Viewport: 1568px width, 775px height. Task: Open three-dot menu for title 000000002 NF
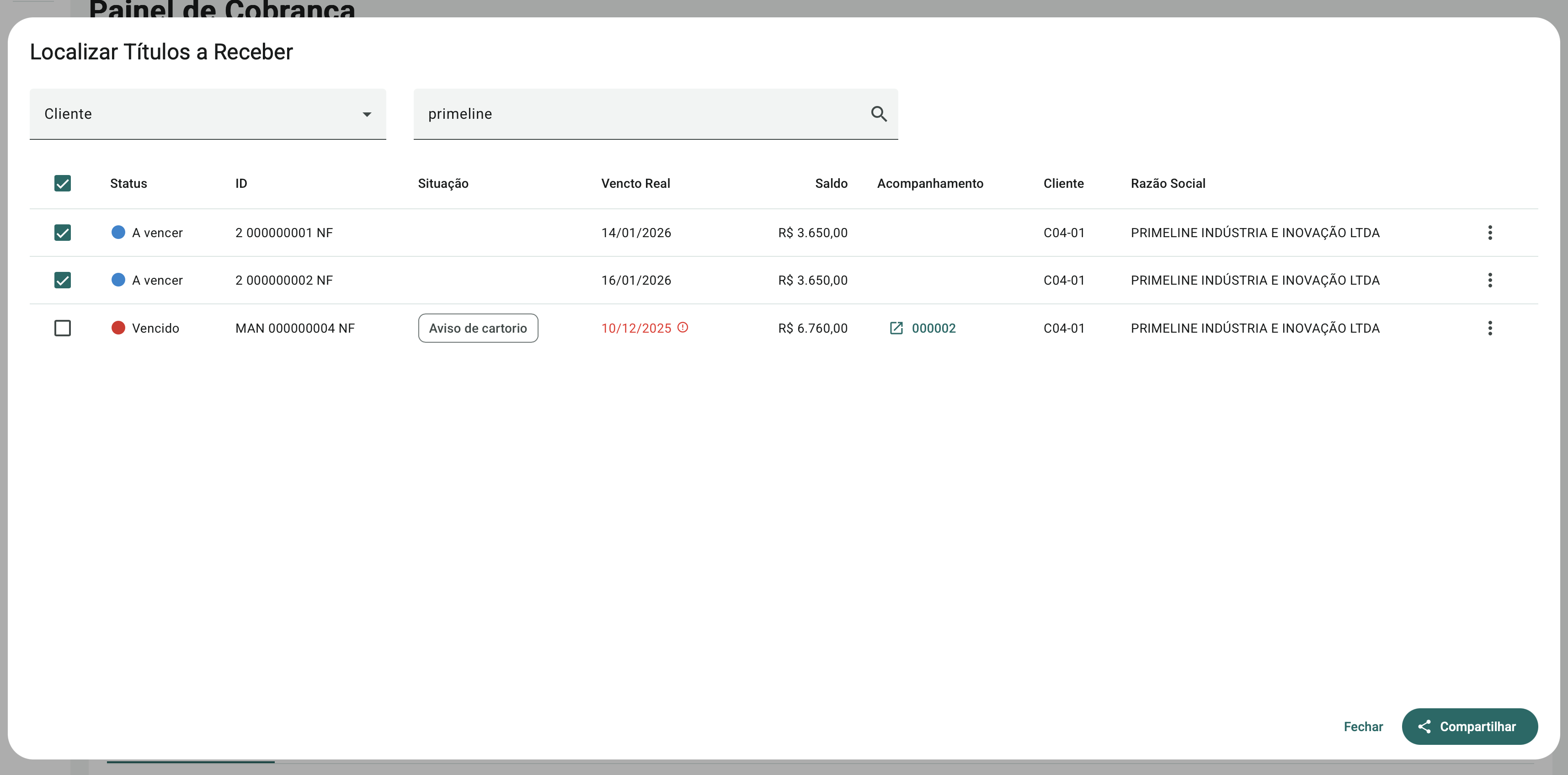1489,280
